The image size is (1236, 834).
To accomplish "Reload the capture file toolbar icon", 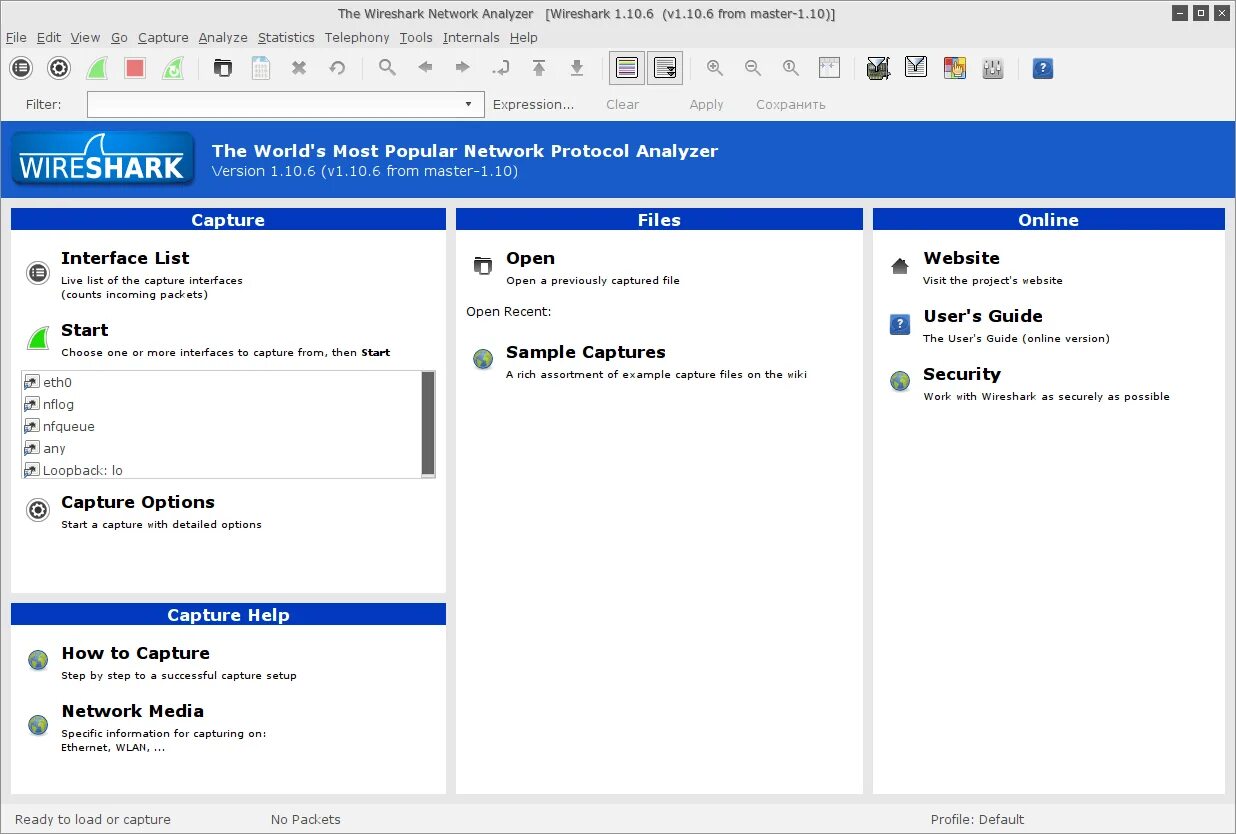I will pos(337,68).
